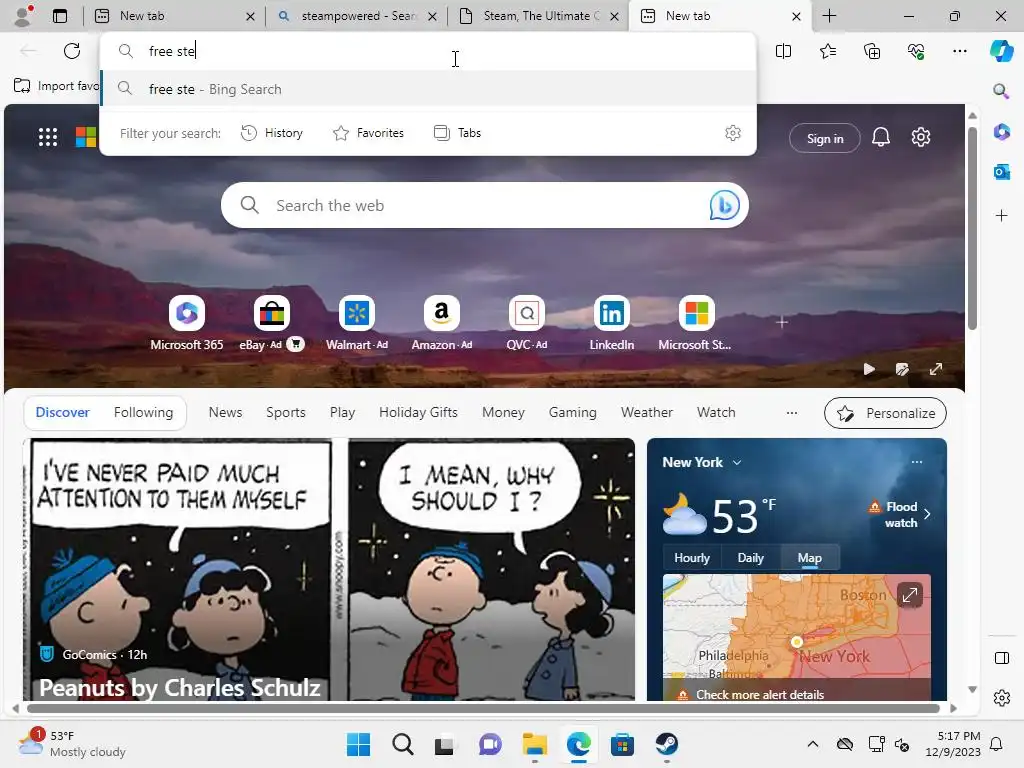This screenshot has height=768, width=1024.
Task: Open weather card options ellipsis
Action: point(917,462)
